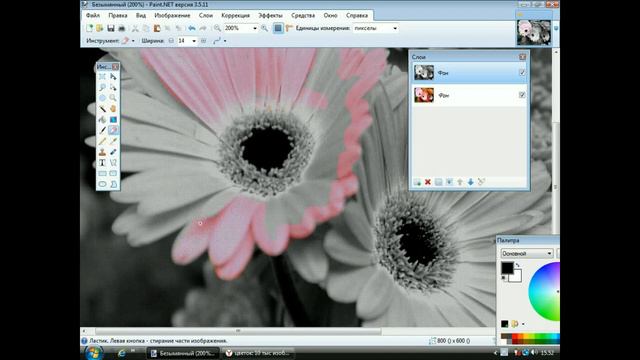Toggle the pixel grid button
Viewport: 640px width, 360px height.
278,28
